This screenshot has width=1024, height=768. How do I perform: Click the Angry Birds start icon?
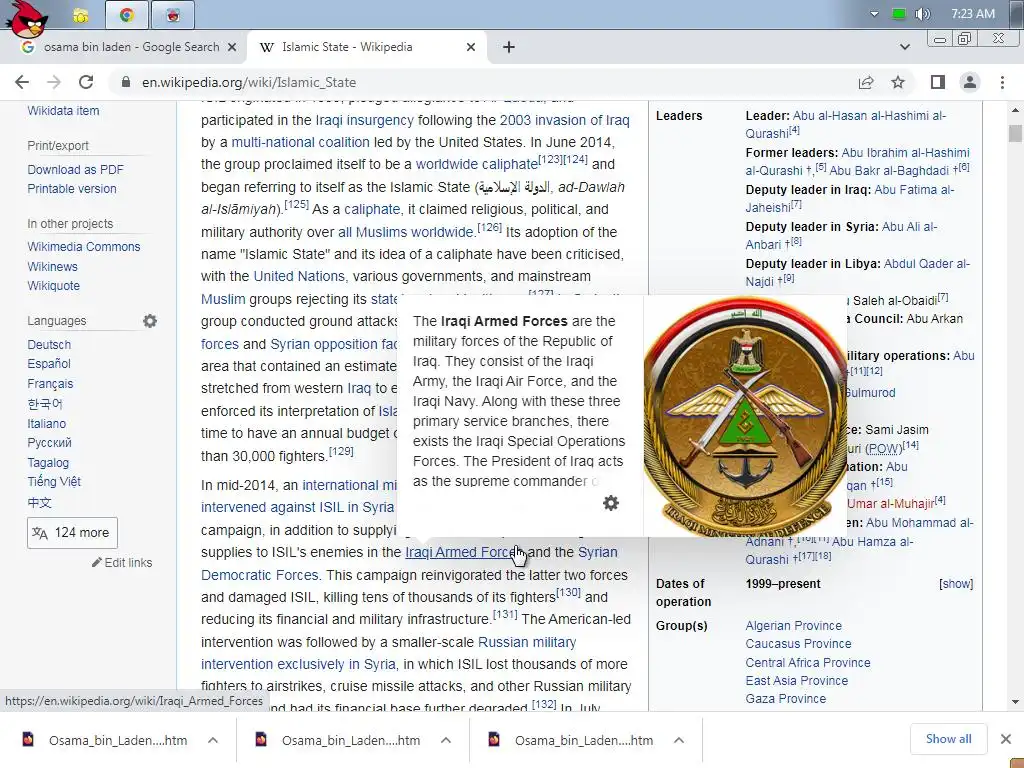27,20
